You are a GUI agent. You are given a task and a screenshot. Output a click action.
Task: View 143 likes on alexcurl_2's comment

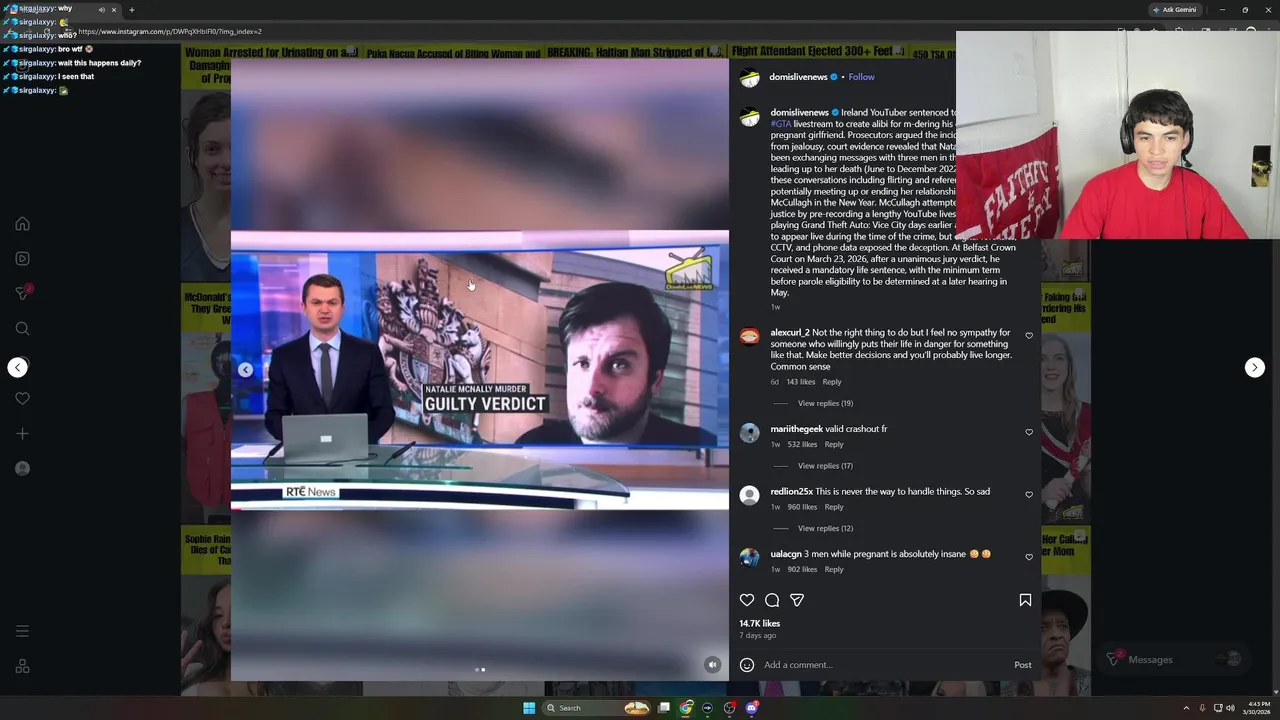pos(800,382)
